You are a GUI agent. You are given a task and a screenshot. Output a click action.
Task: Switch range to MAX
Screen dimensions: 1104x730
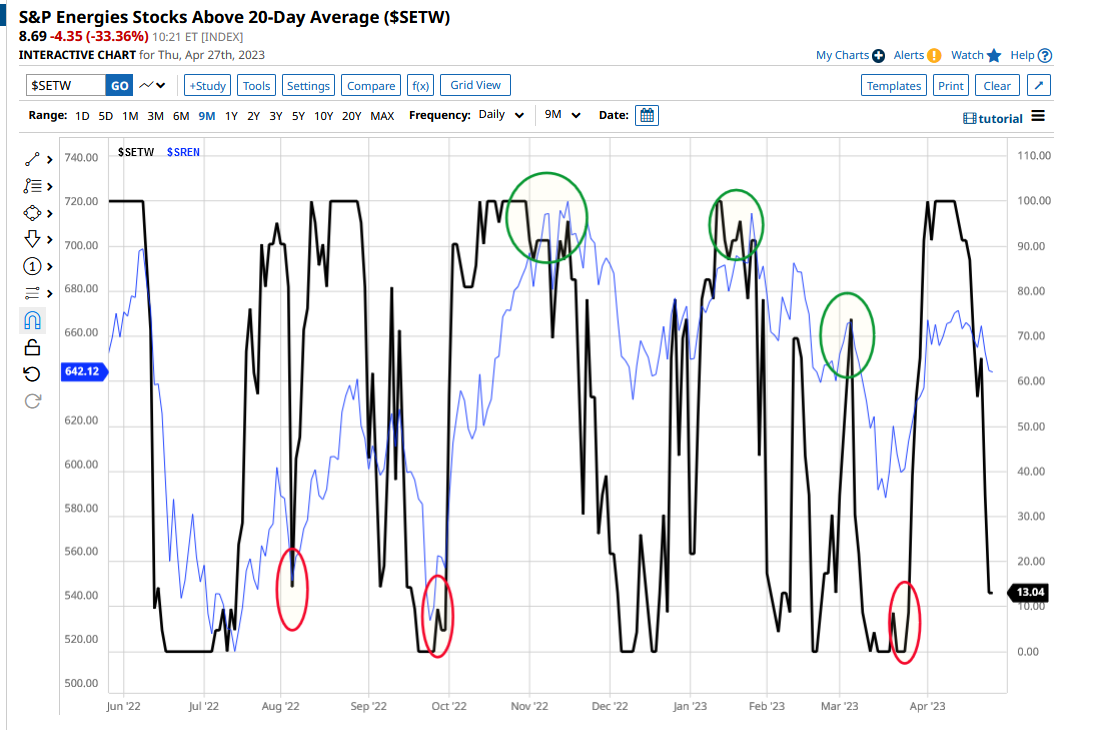click(382, 115)
